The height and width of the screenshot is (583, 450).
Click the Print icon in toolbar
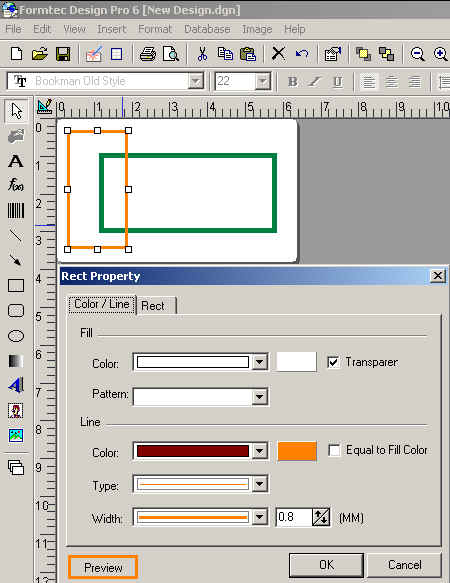148,54
